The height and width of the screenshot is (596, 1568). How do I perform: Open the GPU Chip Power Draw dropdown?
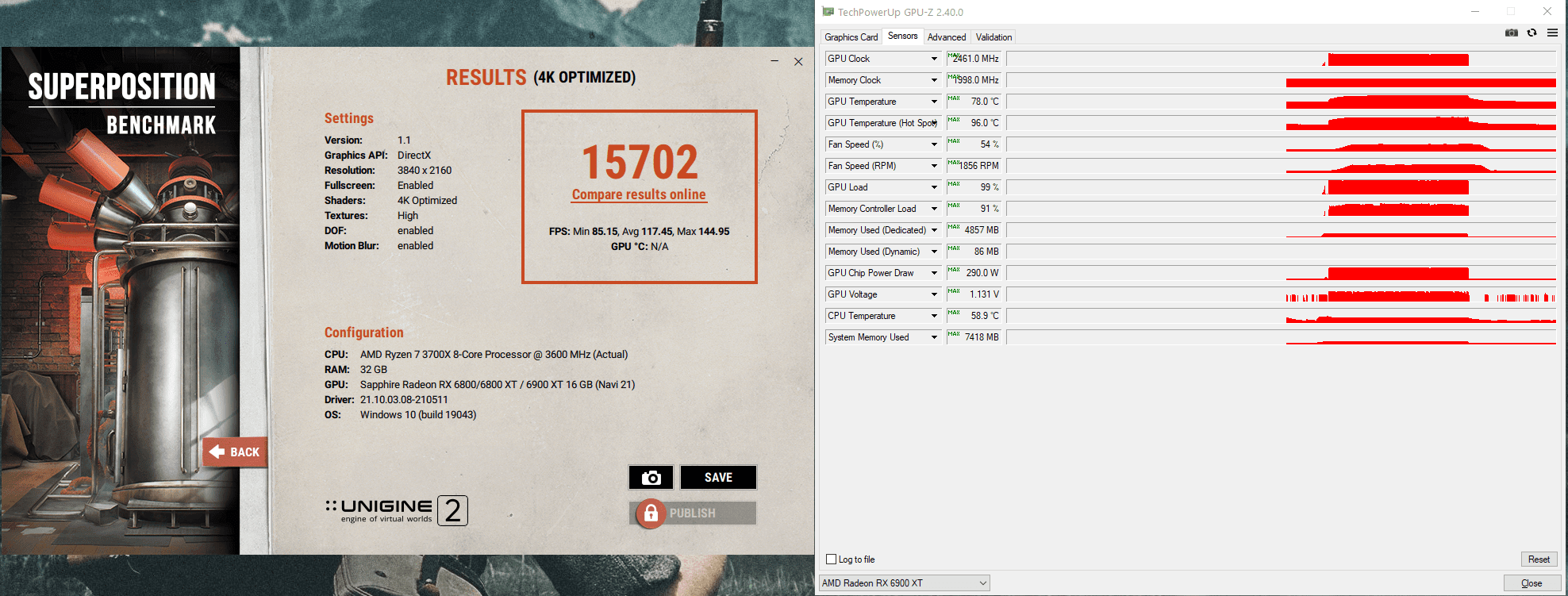pos(934,273)
